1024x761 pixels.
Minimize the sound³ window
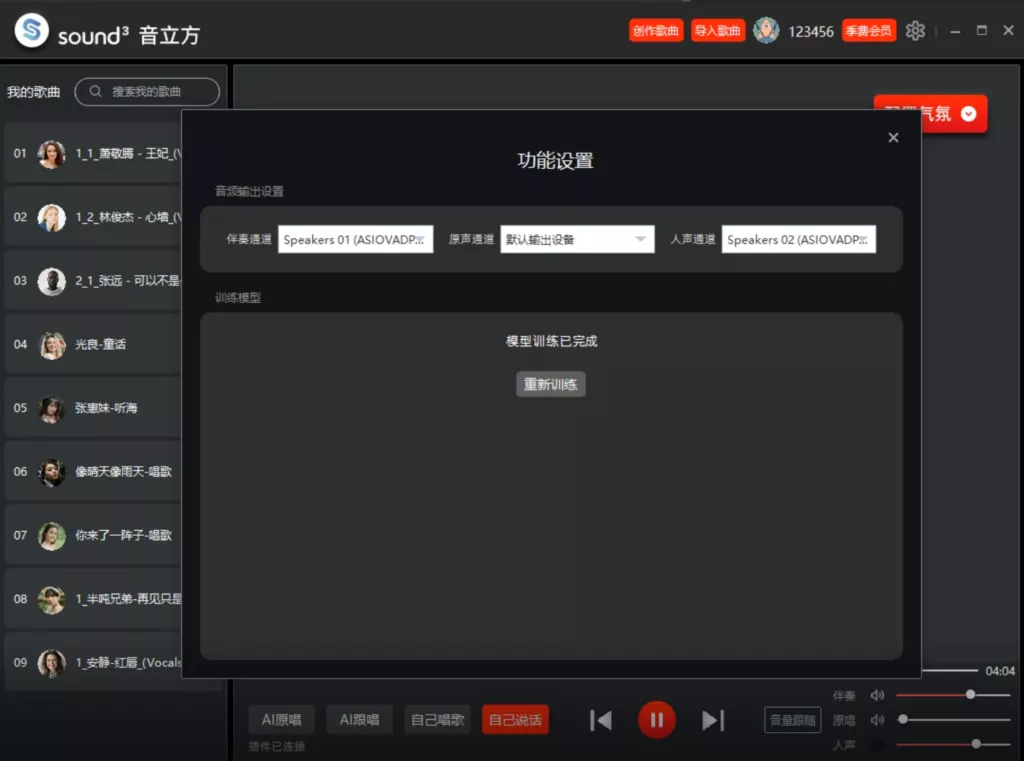pyautogui.click(x=955, y=31)
